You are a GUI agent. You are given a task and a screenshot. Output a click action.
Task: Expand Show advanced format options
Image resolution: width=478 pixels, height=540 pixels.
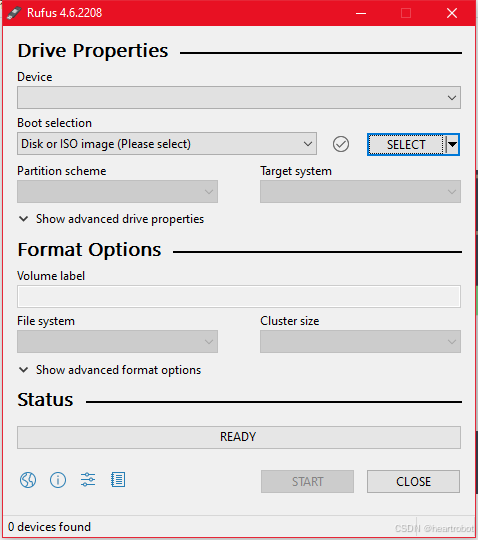(x=110, y=370)
